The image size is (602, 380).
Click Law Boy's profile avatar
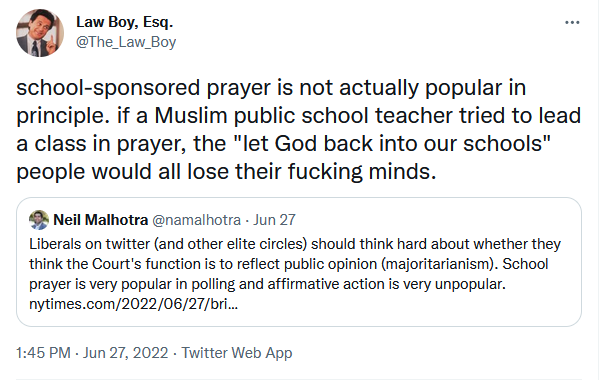pos(40,33)
